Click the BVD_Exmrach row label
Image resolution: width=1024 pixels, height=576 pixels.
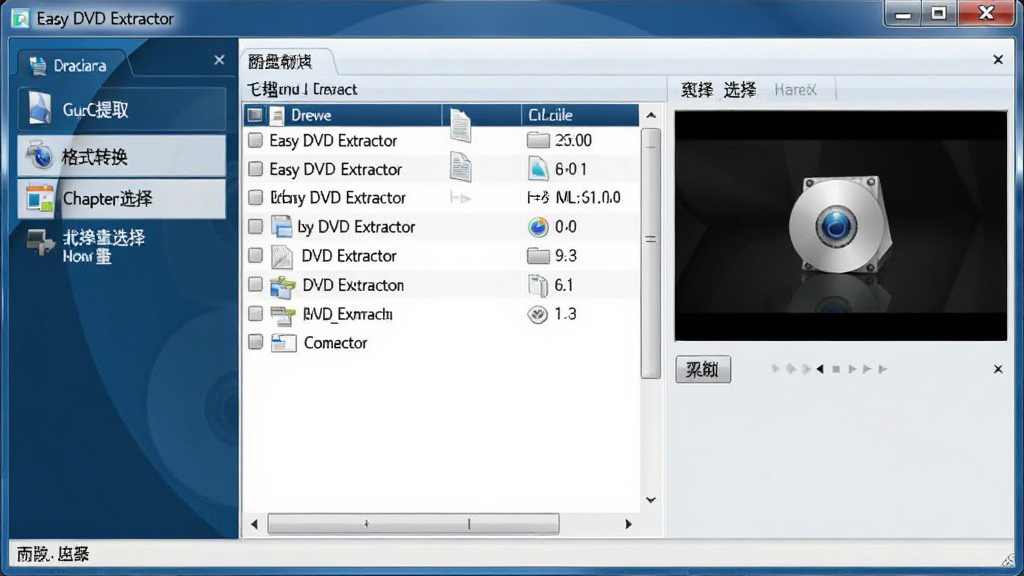coord(347,314)
